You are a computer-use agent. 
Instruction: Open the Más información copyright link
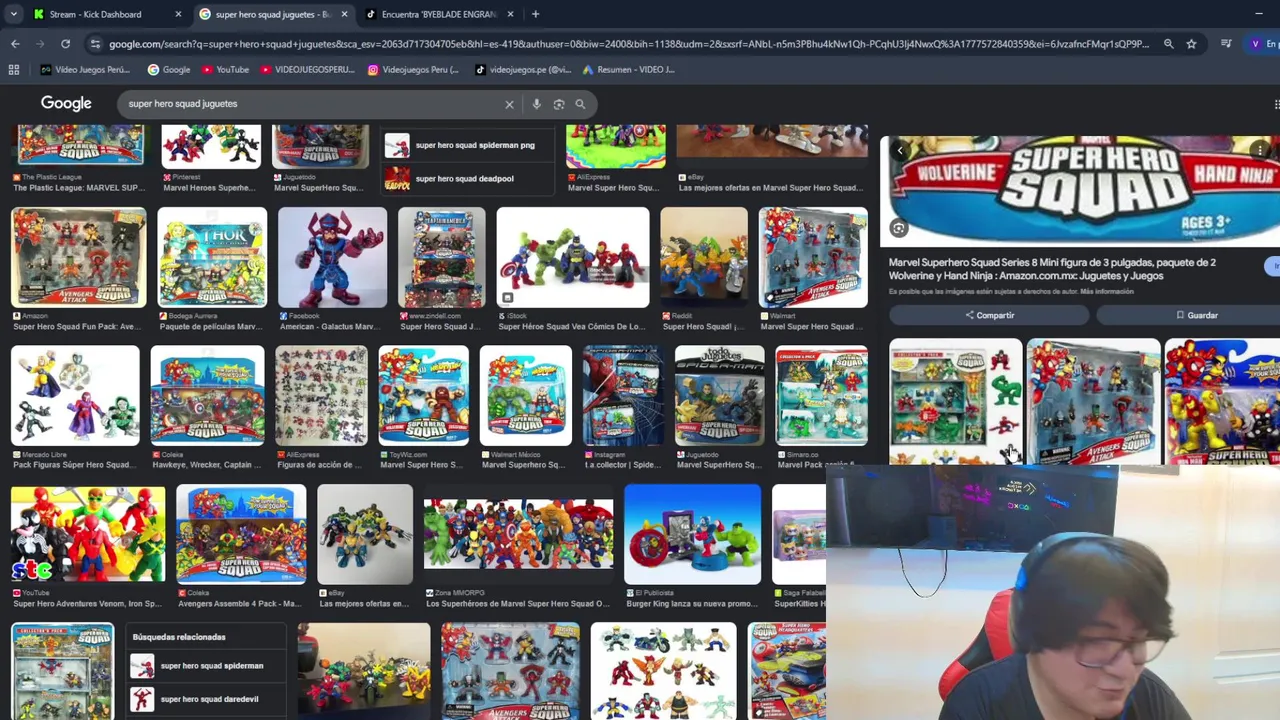pyautogui.click(x=1106, y=291)
